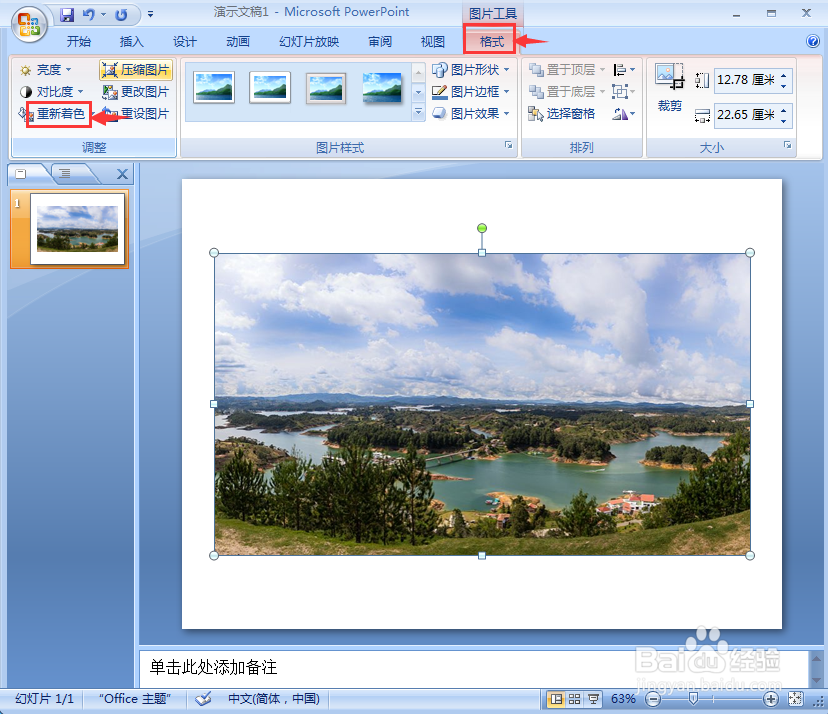
Task: Zoom out with the minus button
Action: pyautogui.click(x=653, y=699)
